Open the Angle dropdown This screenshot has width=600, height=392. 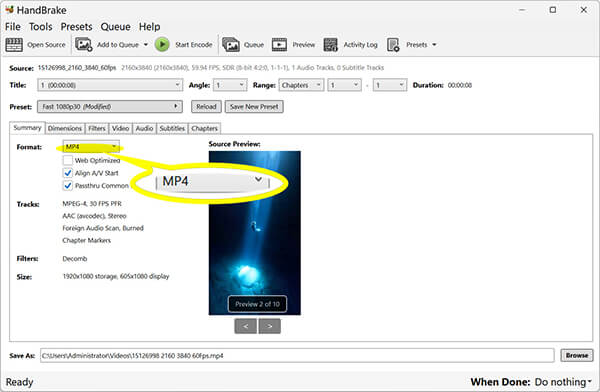tap(230, 85)
